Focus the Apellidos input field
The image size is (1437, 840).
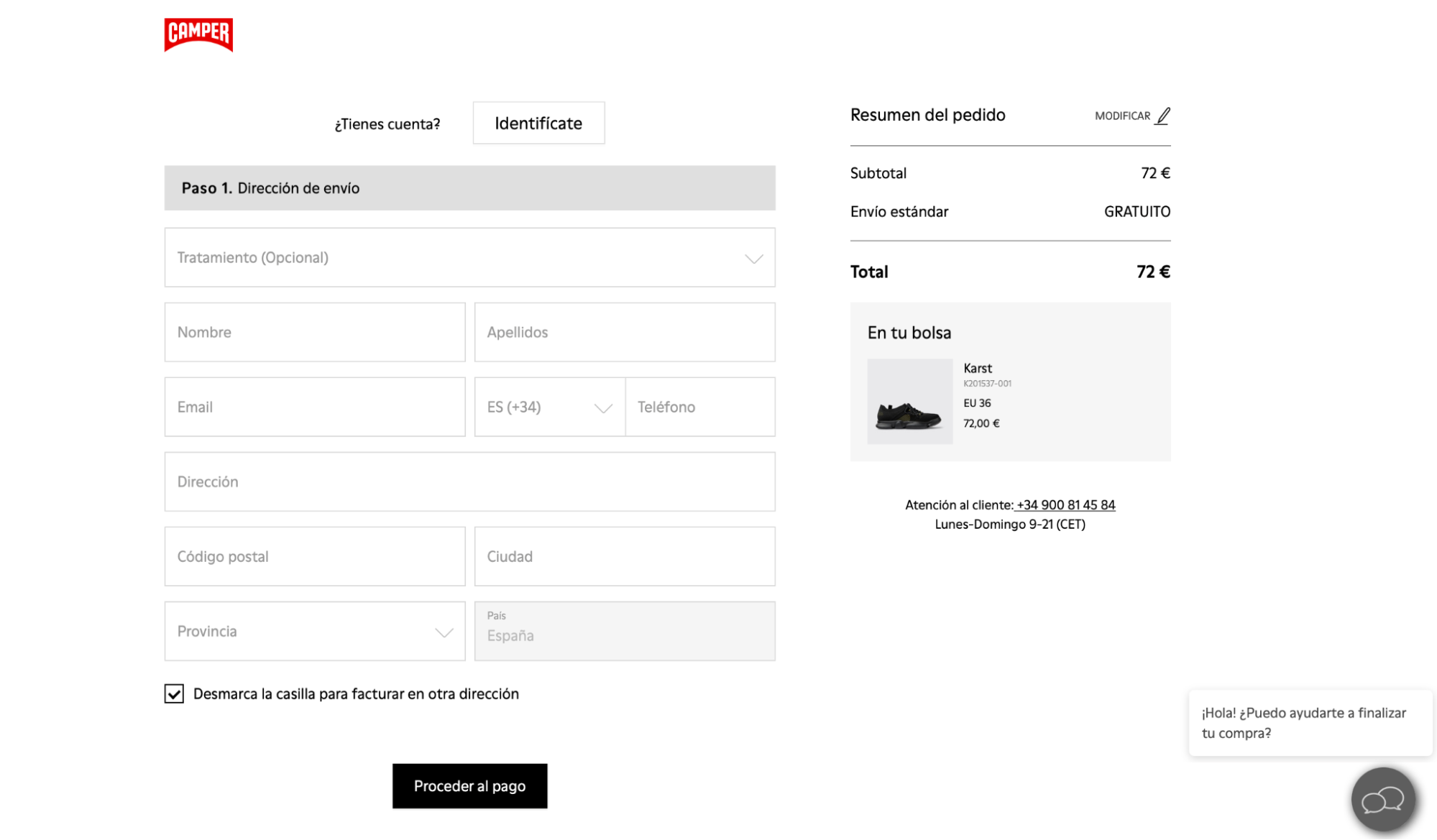point(625,332)
